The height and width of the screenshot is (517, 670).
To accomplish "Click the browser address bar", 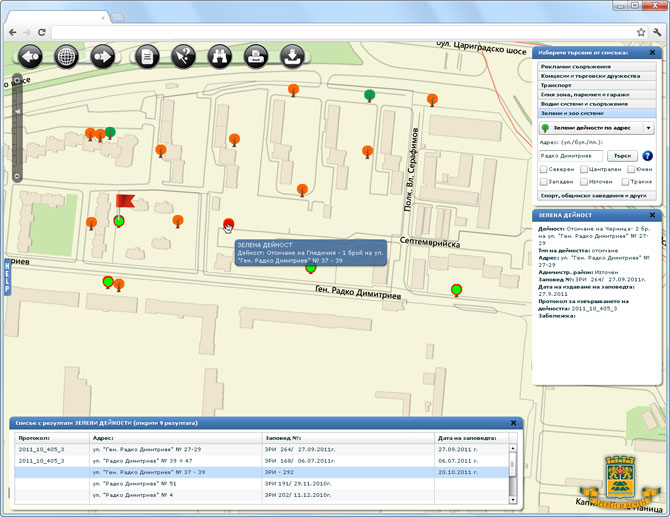I will click(x=342, y=32).
